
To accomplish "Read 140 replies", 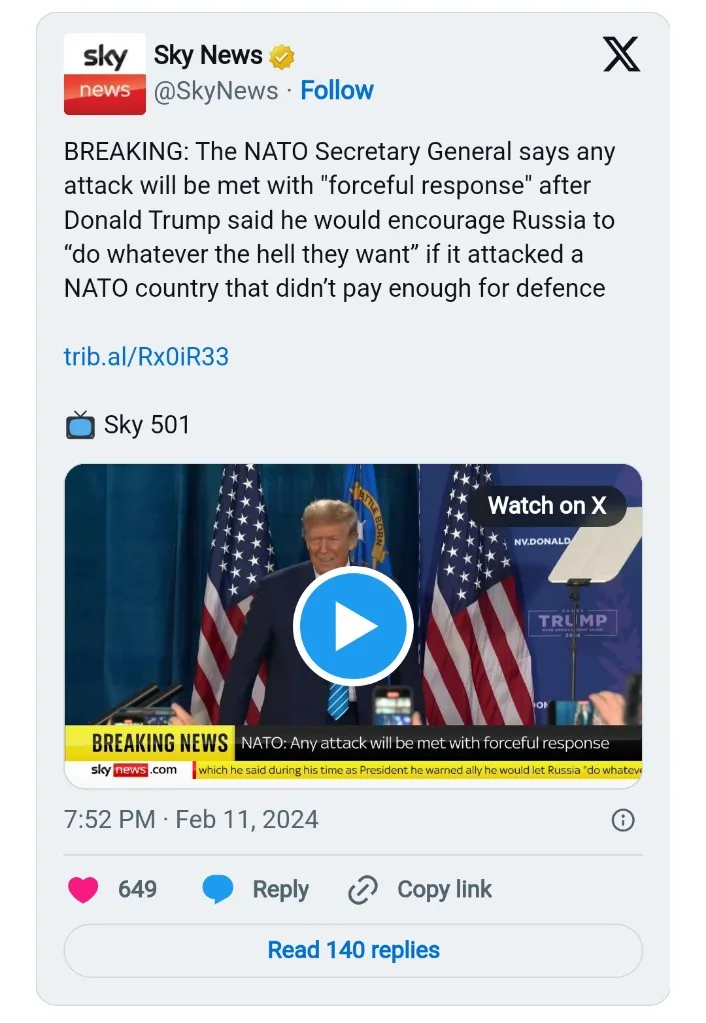I will point(353,949).
